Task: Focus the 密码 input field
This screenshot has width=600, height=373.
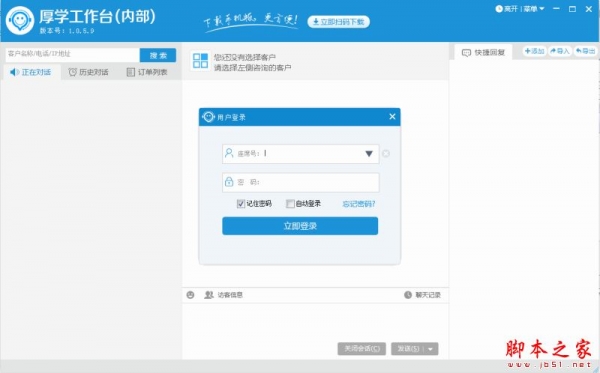Action: [300, 182]
